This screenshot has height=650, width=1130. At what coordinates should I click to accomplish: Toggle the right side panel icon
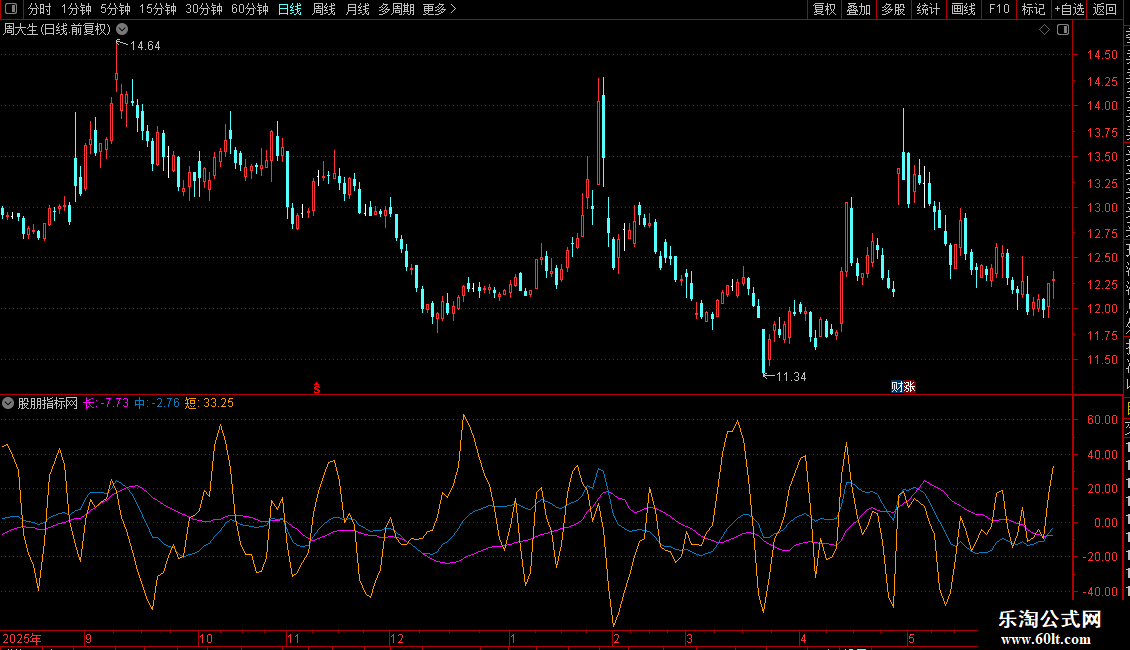[x=1063, y=30]
